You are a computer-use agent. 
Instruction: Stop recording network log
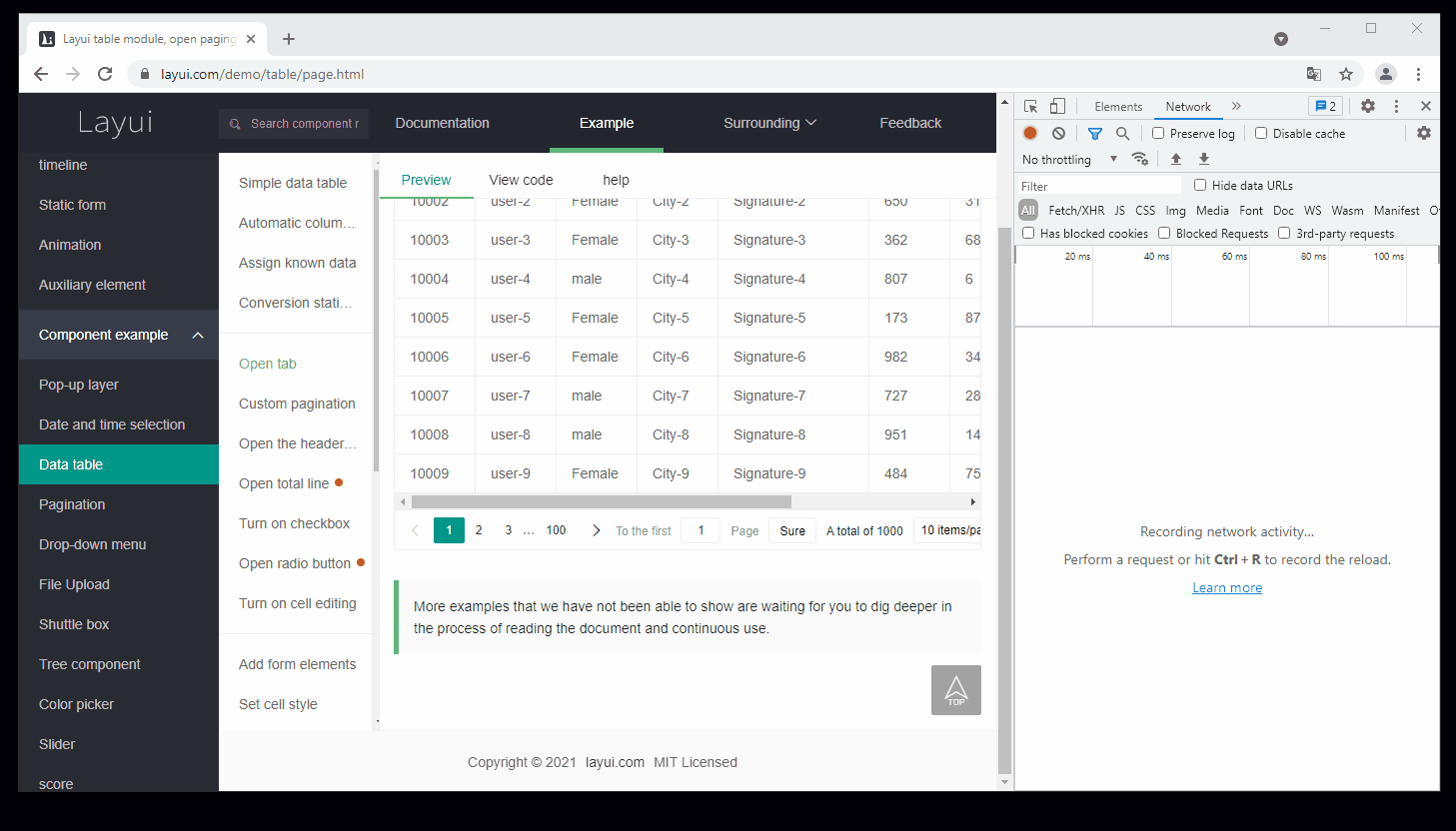1030,133
